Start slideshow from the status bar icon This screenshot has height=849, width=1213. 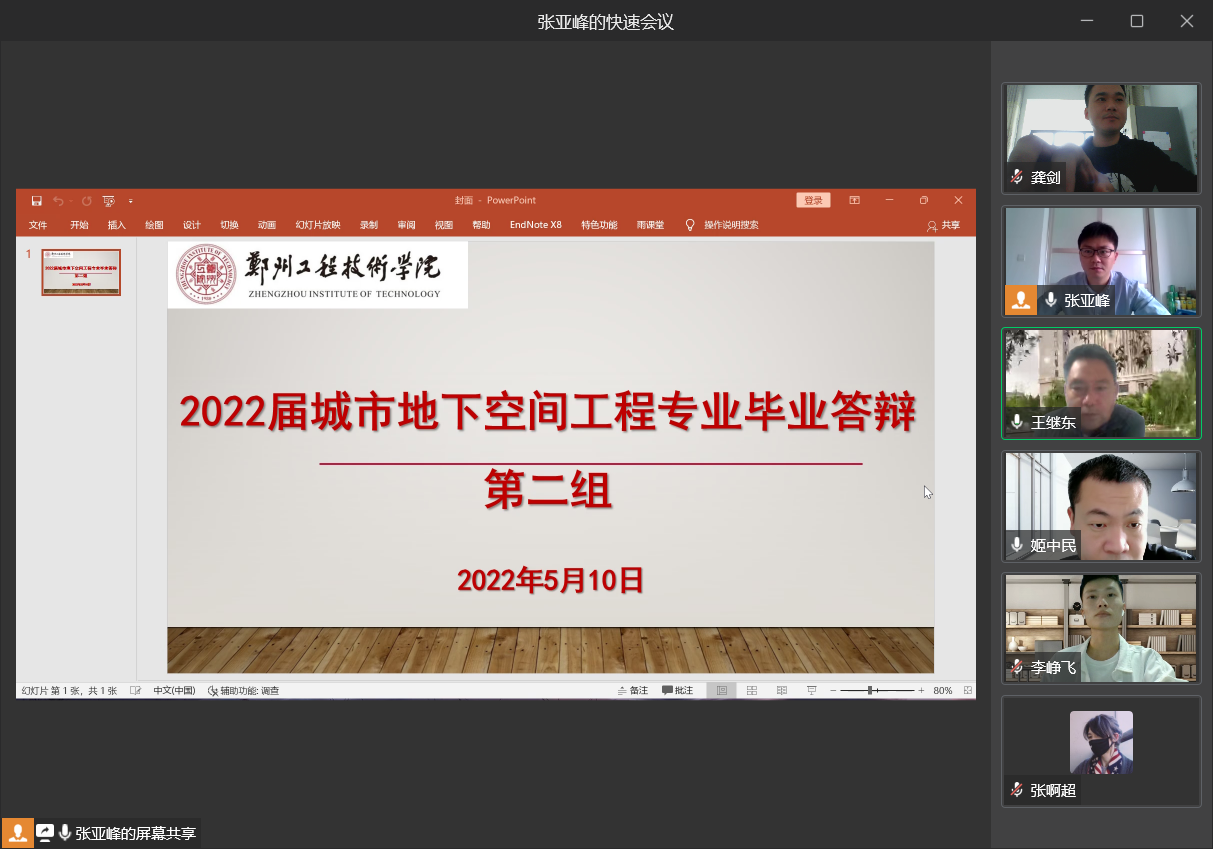(812, 691)
